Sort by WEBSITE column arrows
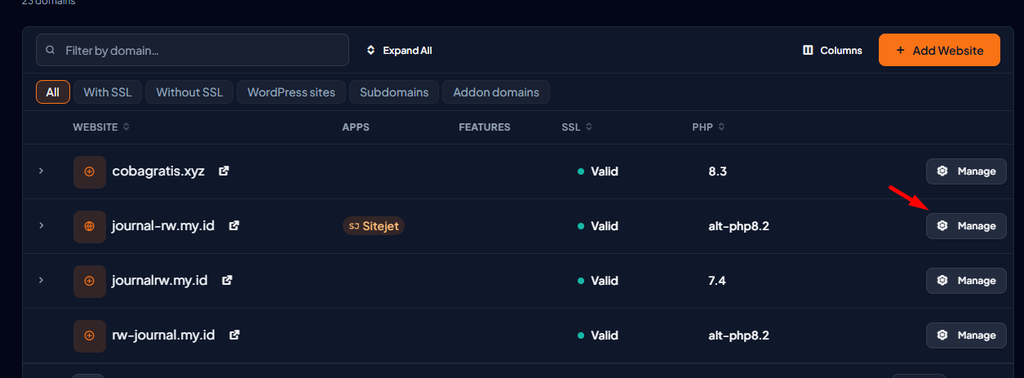The image size is (1024, 378). (x=126, y=127)
